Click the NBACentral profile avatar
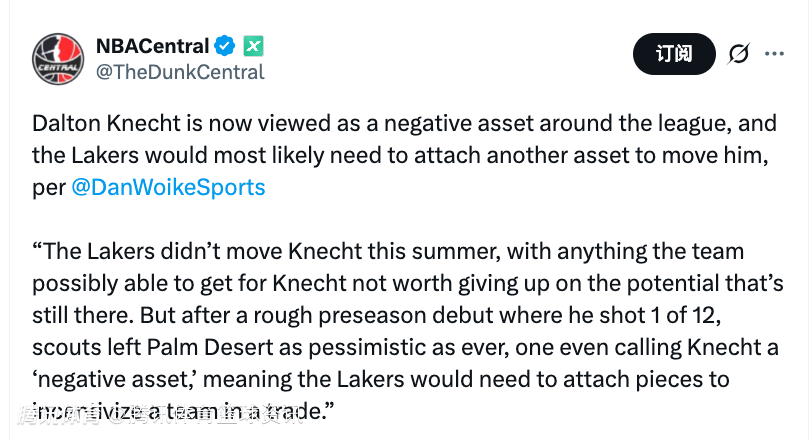Screen dimensions: 810x440 click(x=57, y=59)
